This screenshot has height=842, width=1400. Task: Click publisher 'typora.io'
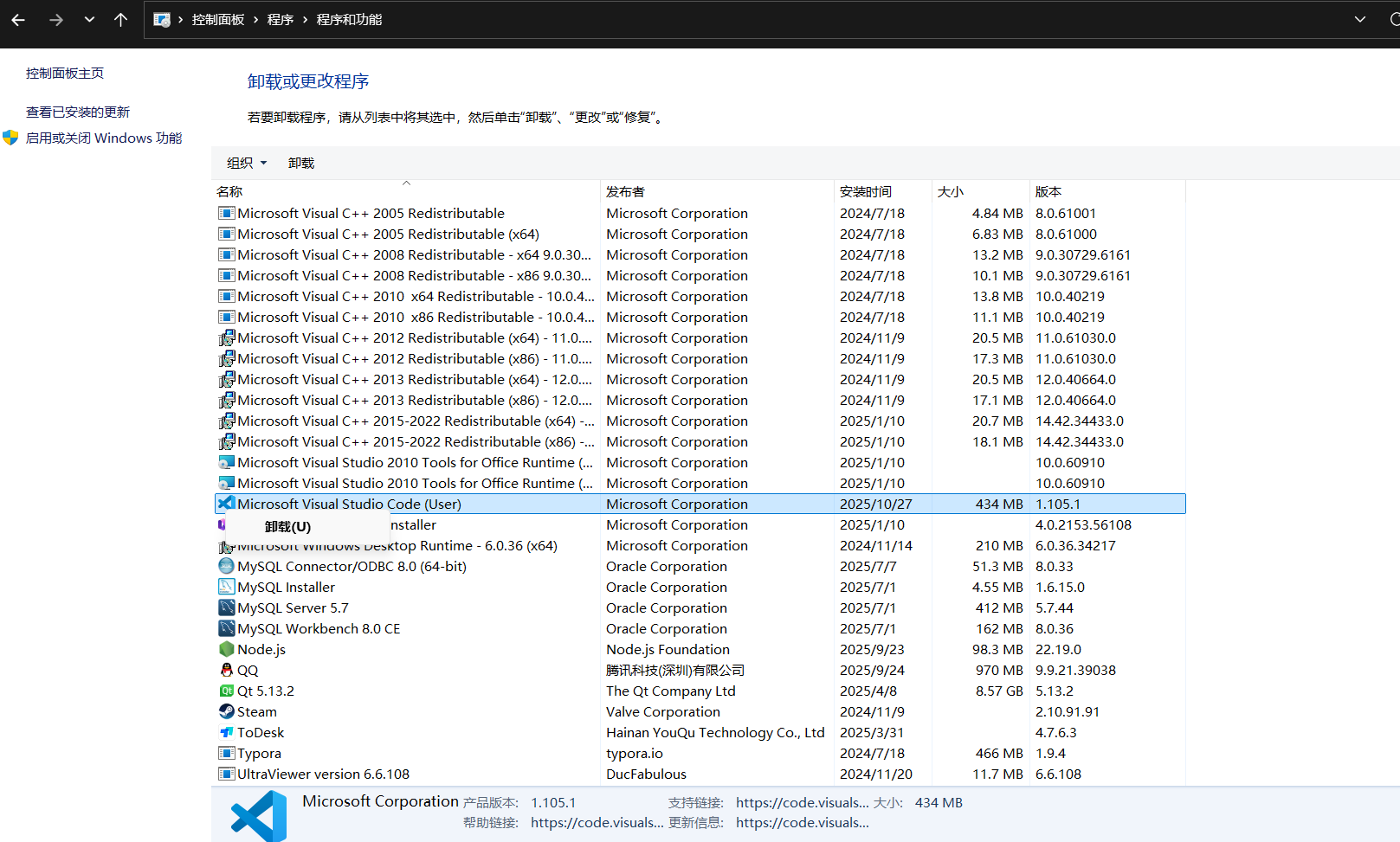click(635, 753)
